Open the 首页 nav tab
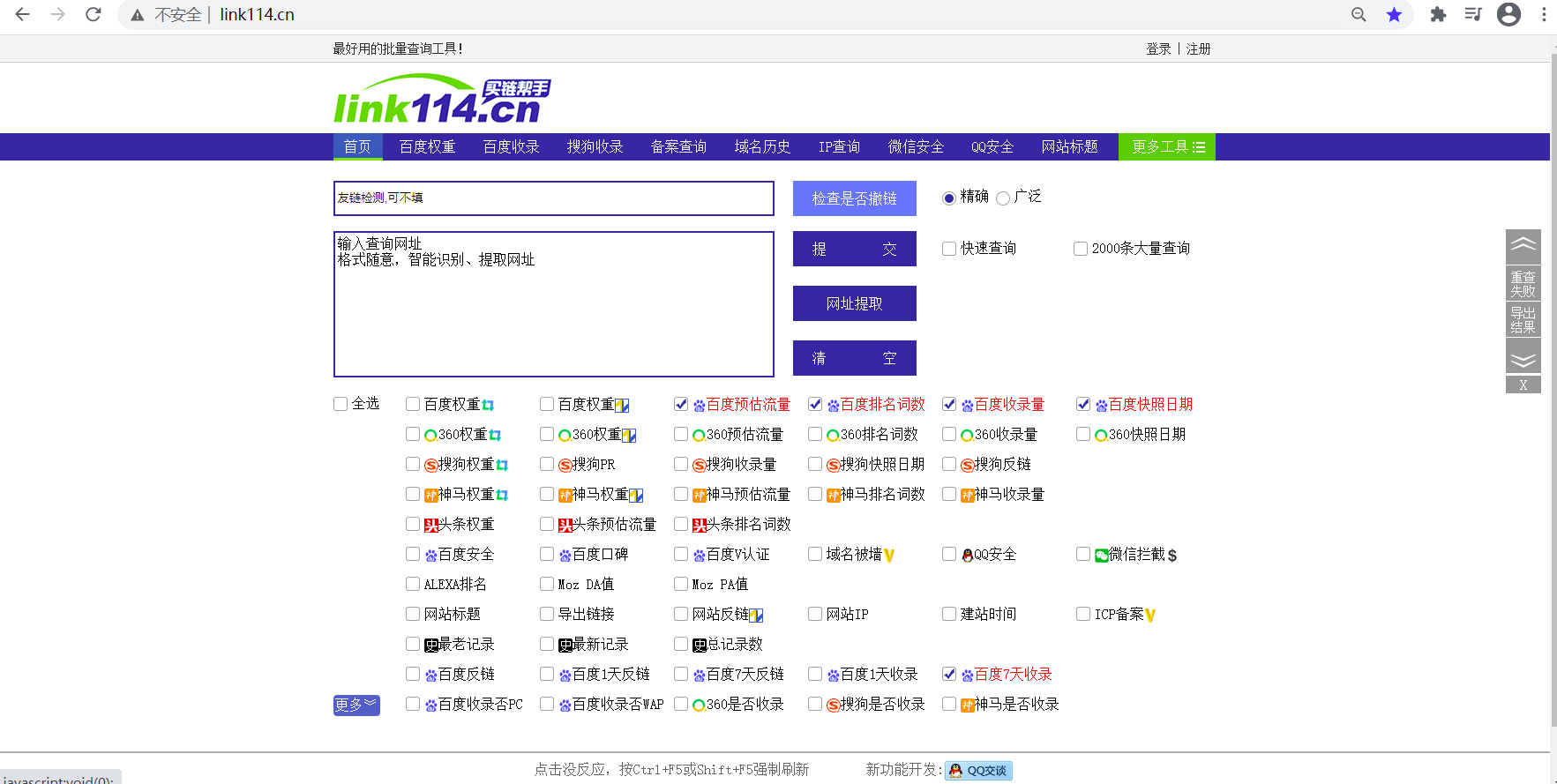This screenshot has width=1557, height=784. coord(358,147)
